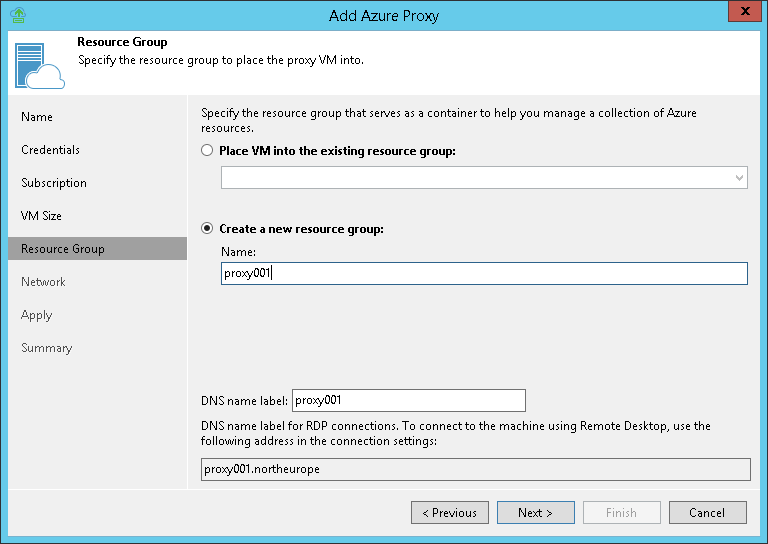Cancel the Add Azure Proxy wizard
Screen dimensions: 768x544
(x=708, y=513)
